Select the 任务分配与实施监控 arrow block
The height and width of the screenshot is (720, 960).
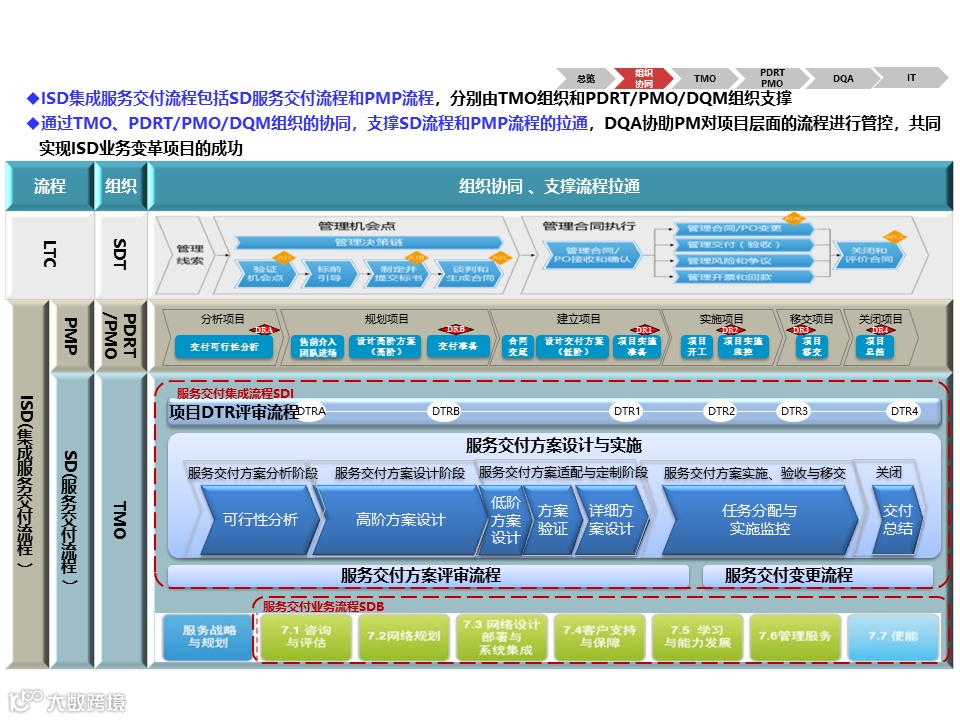(x=759, y=520)
